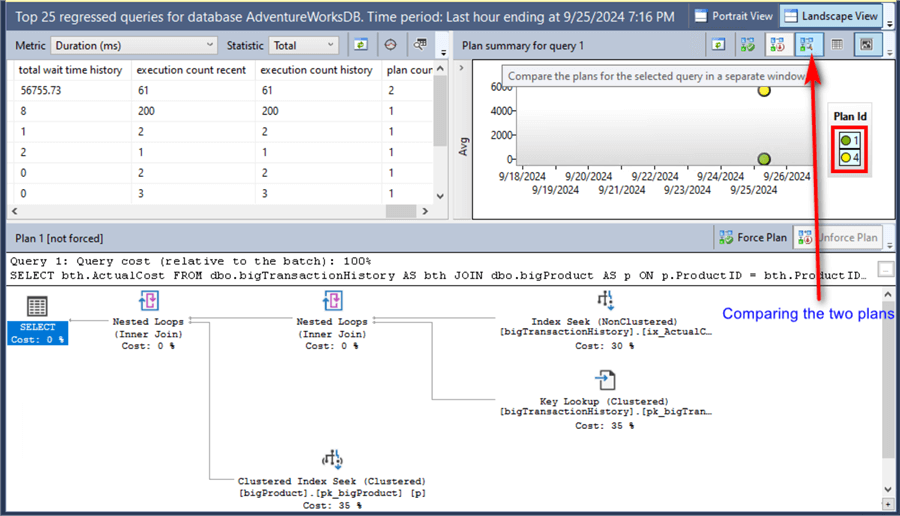Click the Portrait View button
The height and width of the screenshot is (516, 900).
point(734,16)
